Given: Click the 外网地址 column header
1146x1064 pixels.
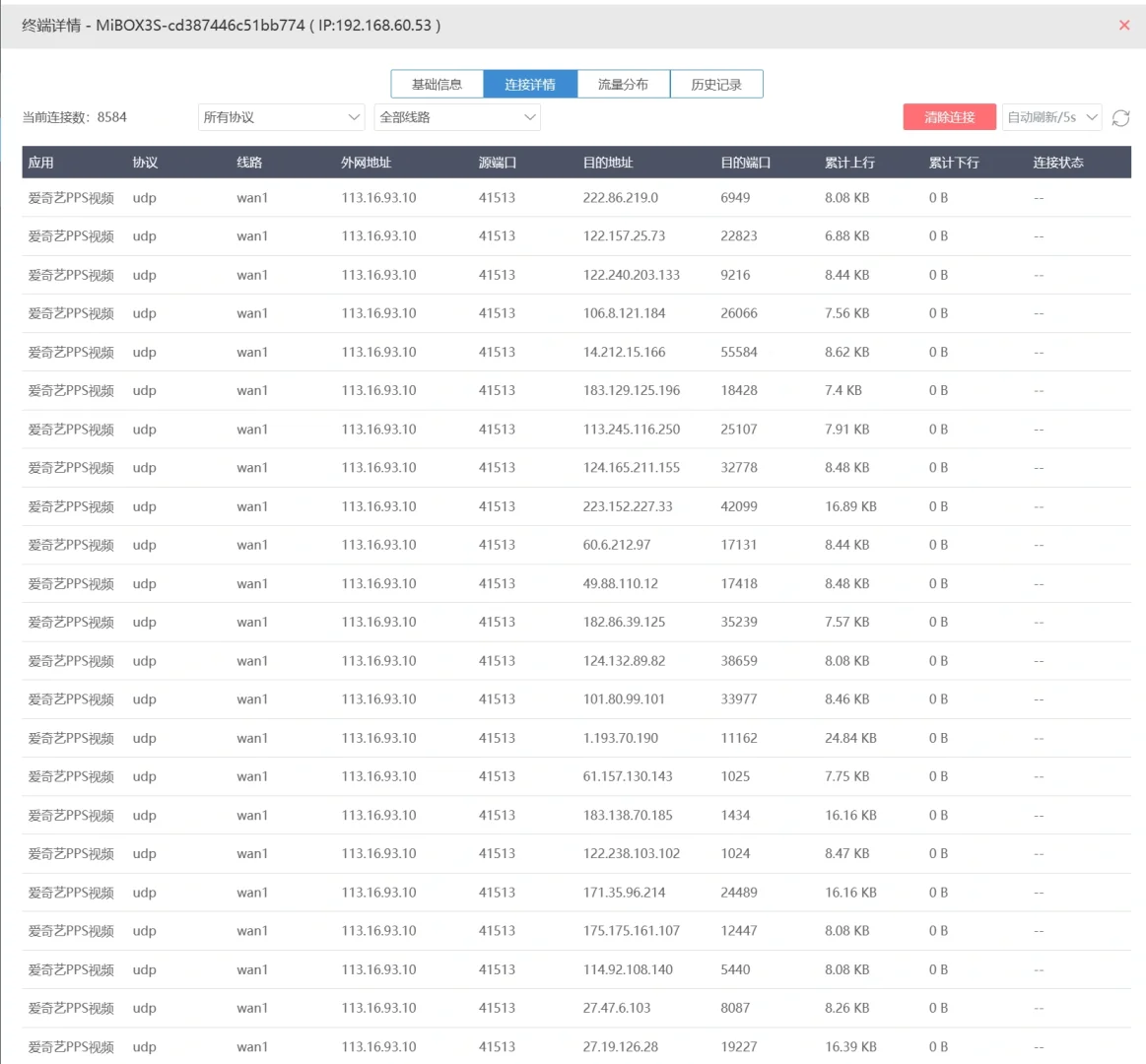Looking at the screenshot, I should coord(367,163).
